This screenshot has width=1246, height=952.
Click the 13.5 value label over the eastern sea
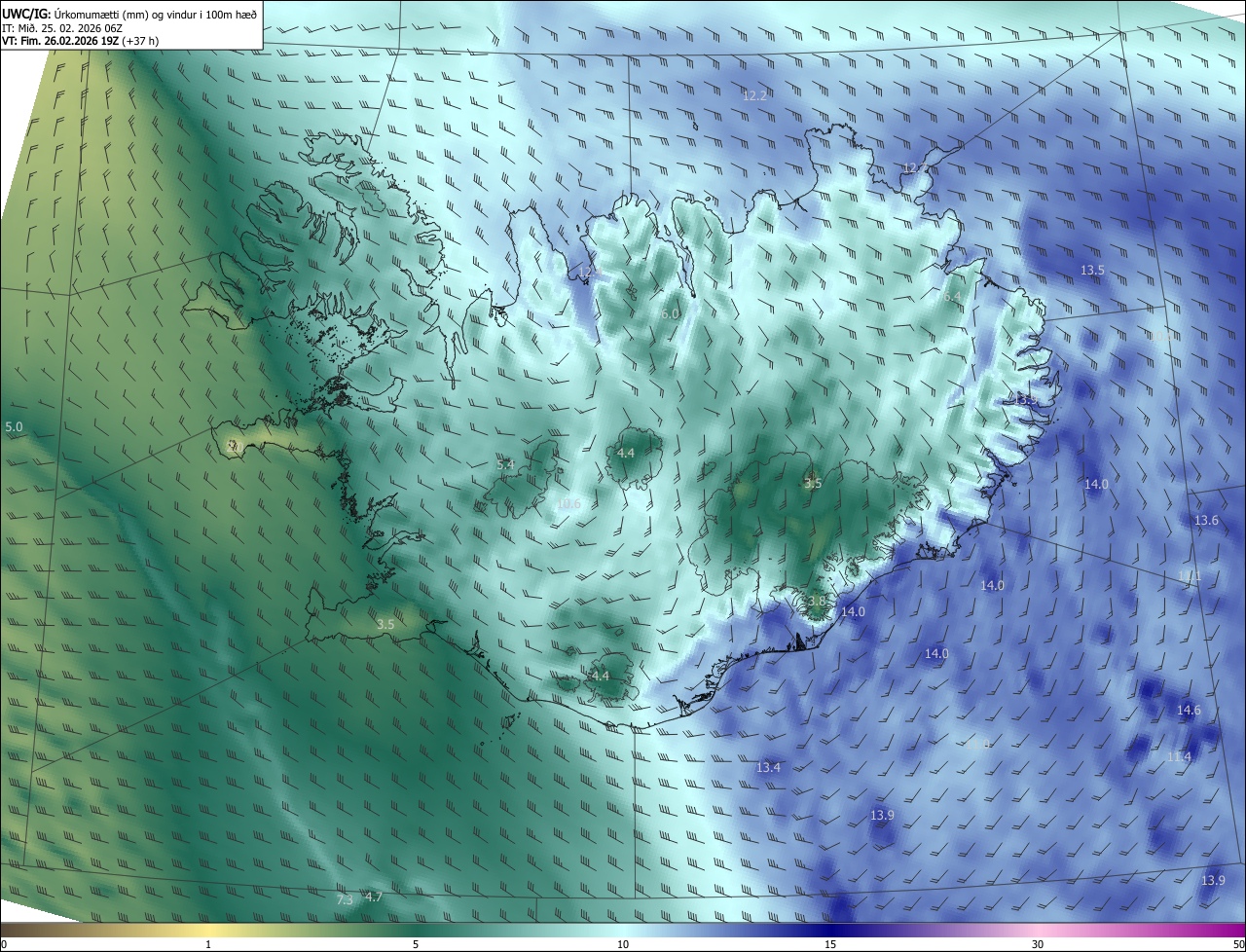pos(1092,270)
